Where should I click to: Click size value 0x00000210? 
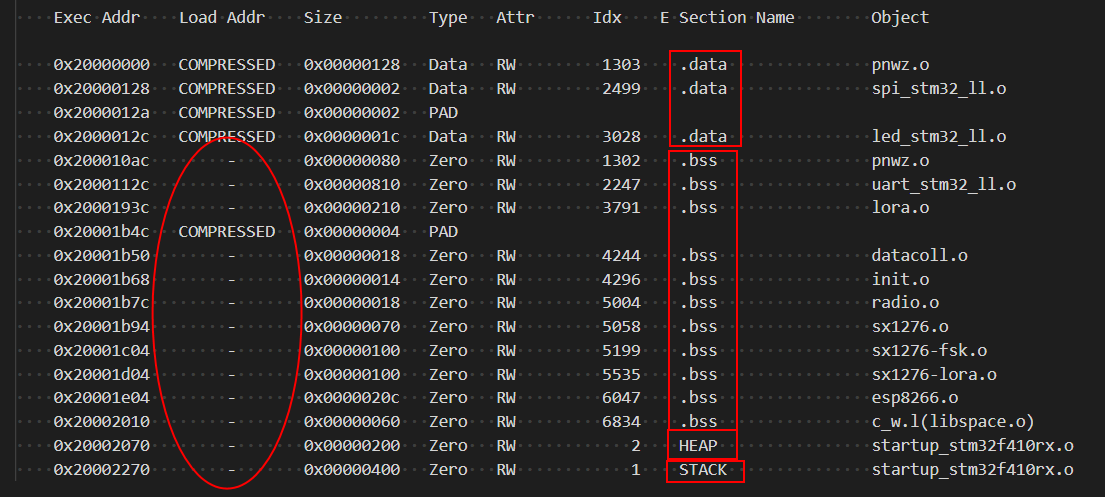(352, 208)
